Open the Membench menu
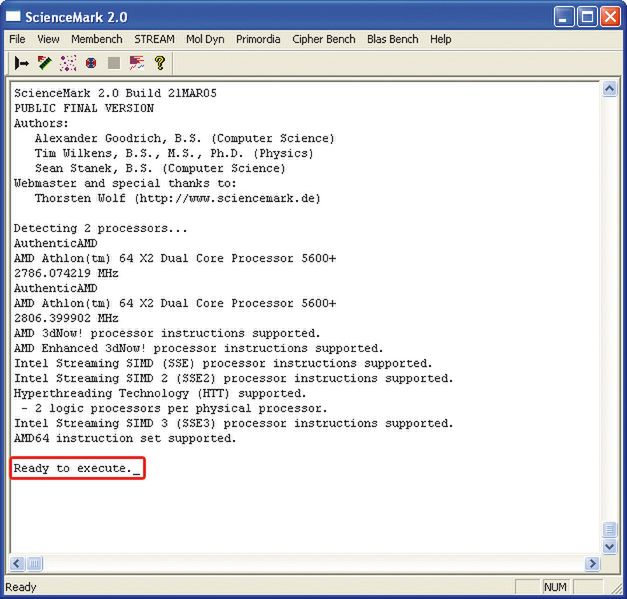This screenshot has height=599, width=627. pyautogui.click(x=97, y=39)
